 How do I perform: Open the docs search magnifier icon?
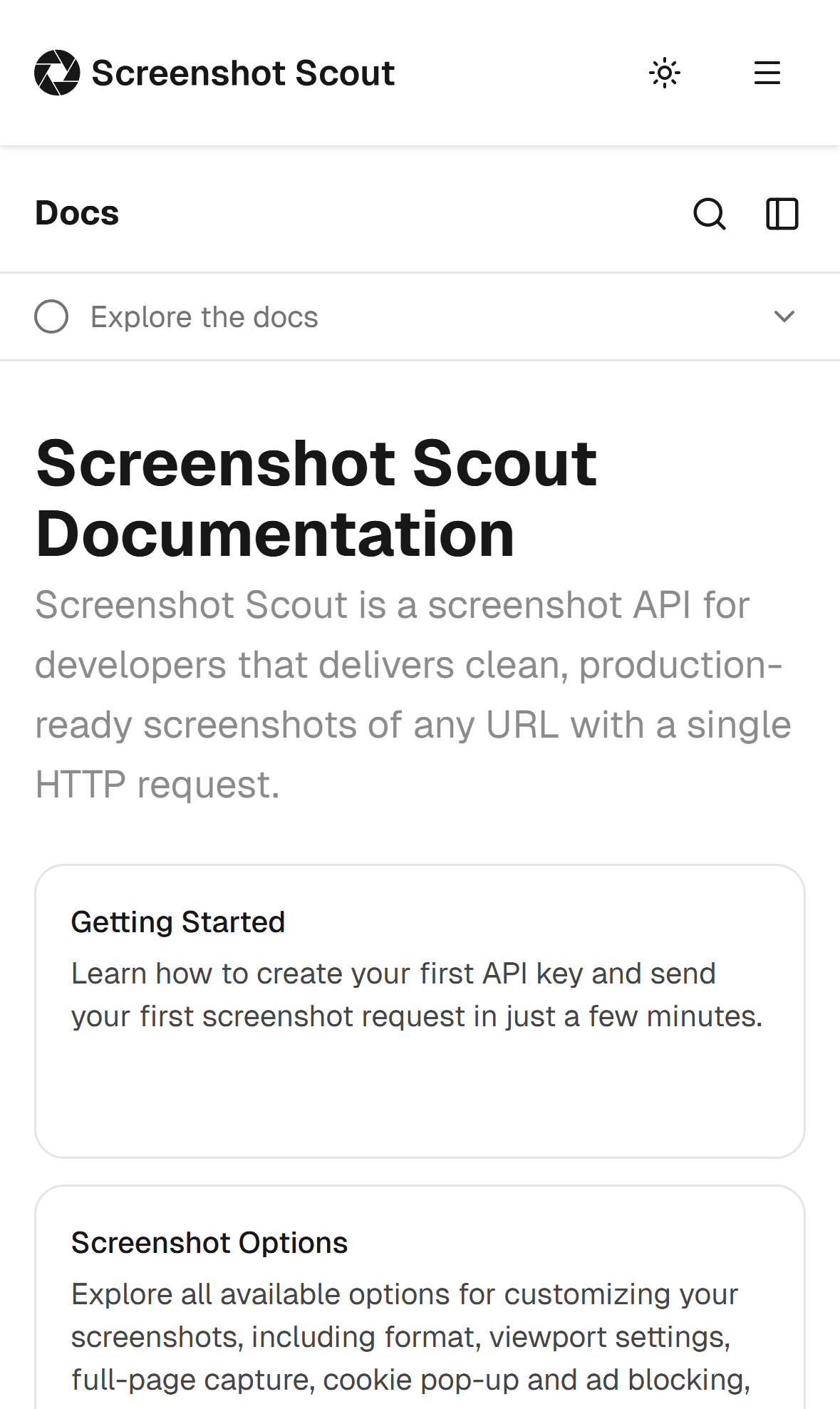710,214
